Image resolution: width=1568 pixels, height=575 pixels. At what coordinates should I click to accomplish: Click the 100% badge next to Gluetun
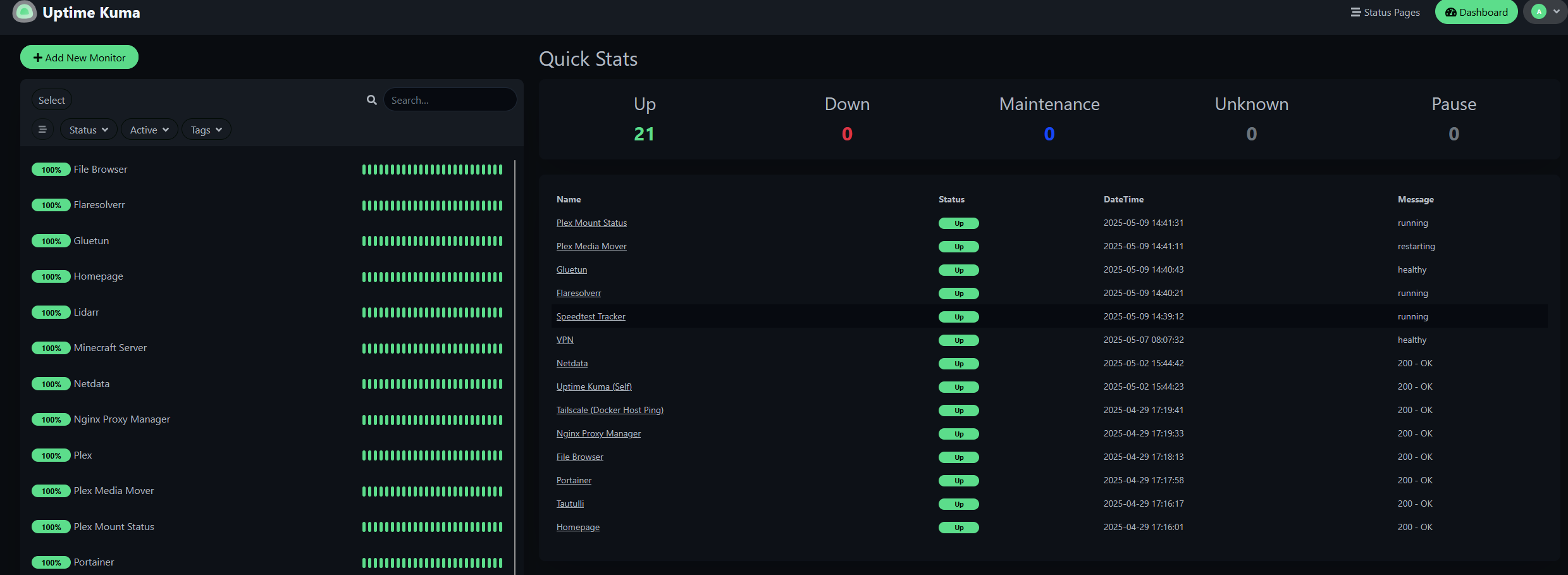pos(51,241)
